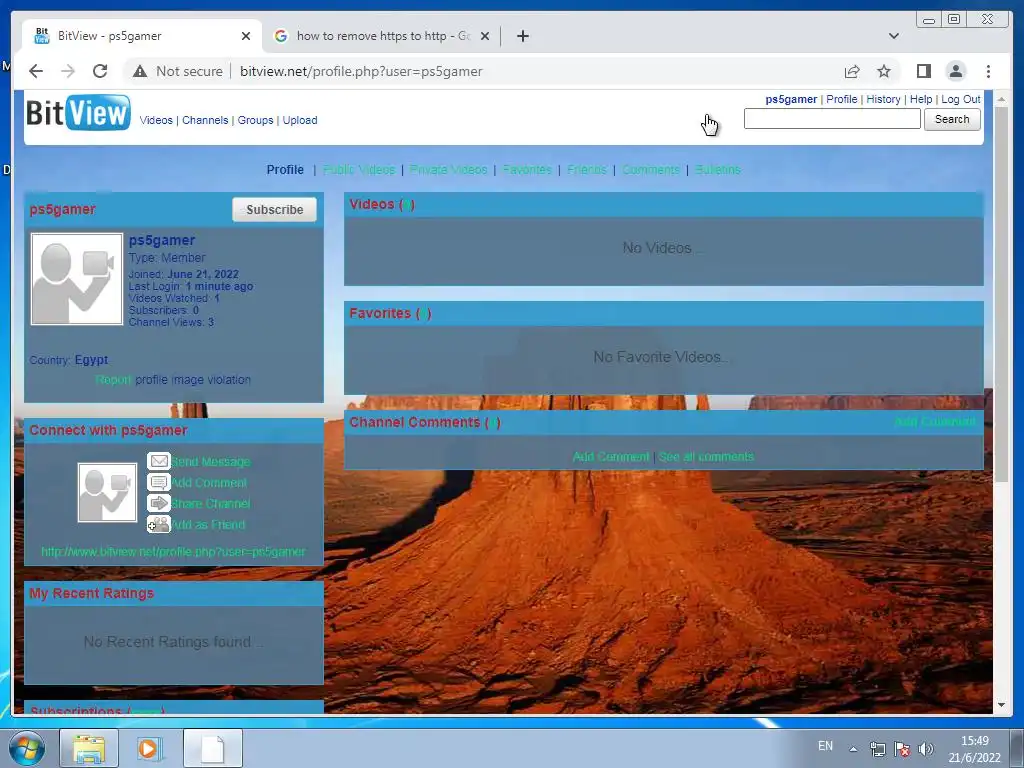The width and height of the screenshot is (1024, 768).
Task: Show hidden tray icons arrow
Action: point(853,749)
